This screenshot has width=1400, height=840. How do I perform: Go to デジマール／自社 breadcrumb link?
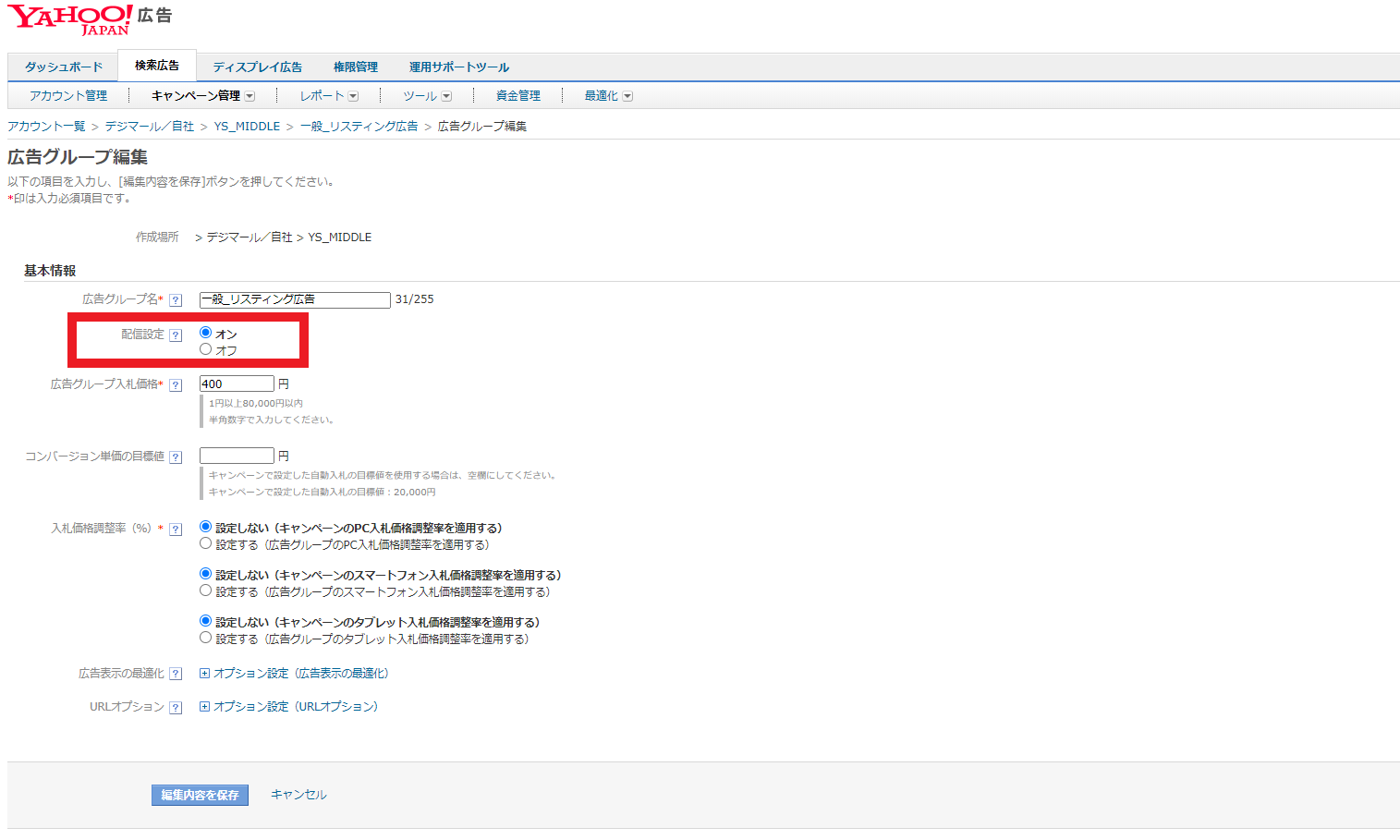(x=150, y=127)
